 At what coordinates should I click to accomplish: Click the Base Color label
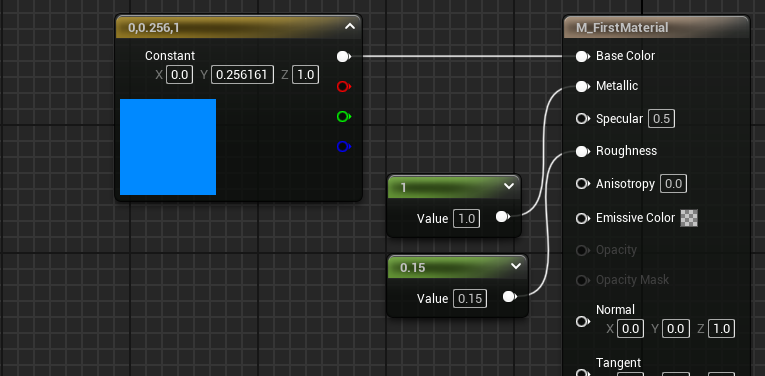[625, 56]
